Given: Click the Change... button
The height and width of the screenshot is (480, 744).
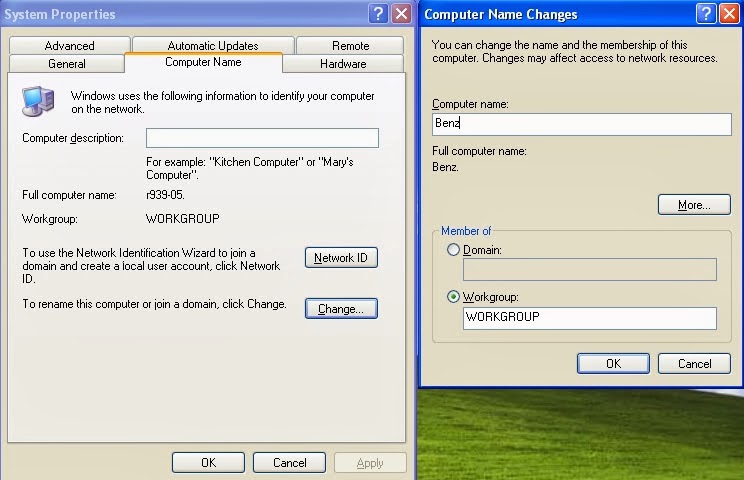Looking at the screenshot, I should (x=341, y=309).
